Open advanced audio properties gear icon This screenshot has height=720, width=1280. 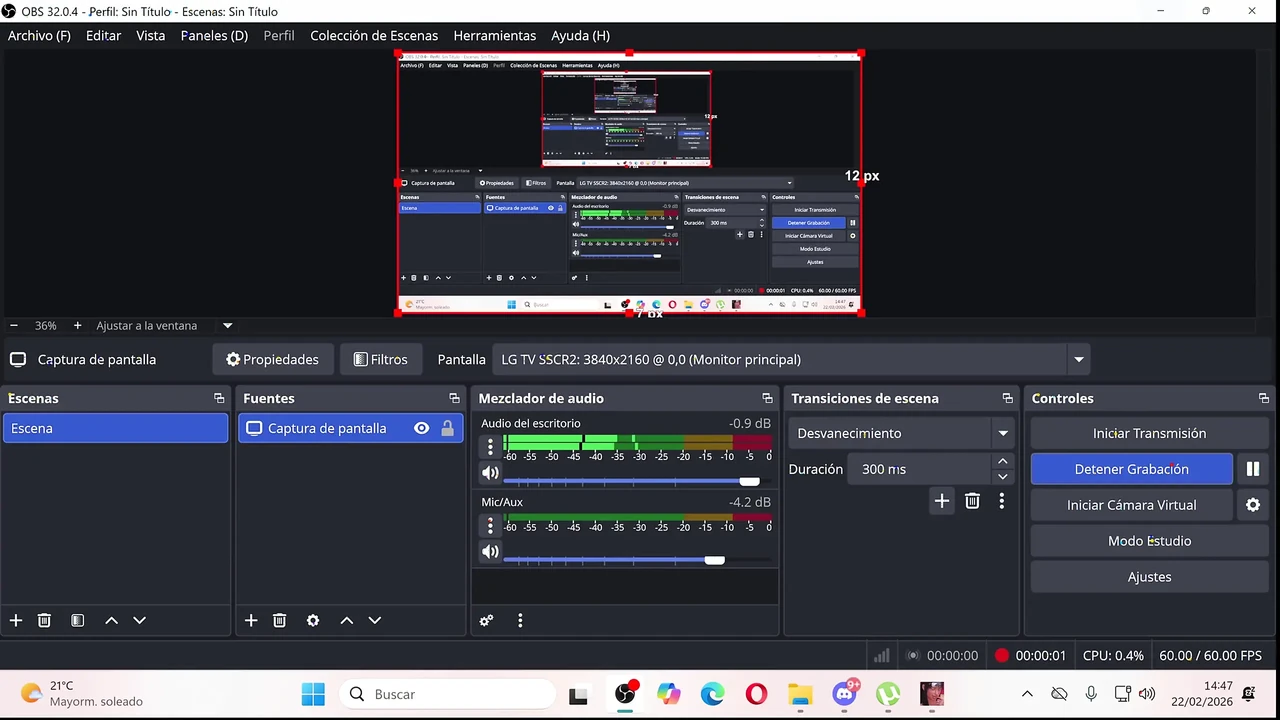[x=486, y=620]
